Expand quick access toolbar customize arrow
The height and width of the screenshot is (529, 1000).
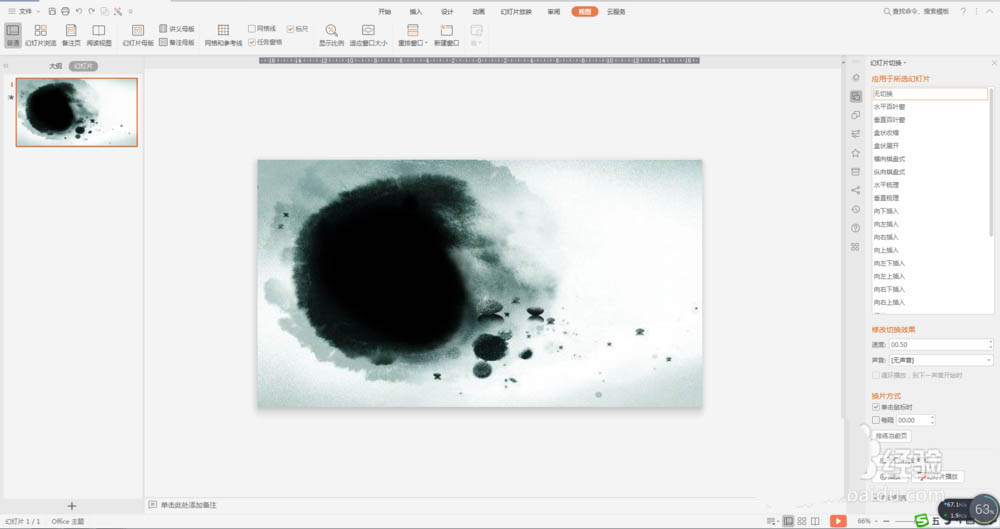pos(131,11)
